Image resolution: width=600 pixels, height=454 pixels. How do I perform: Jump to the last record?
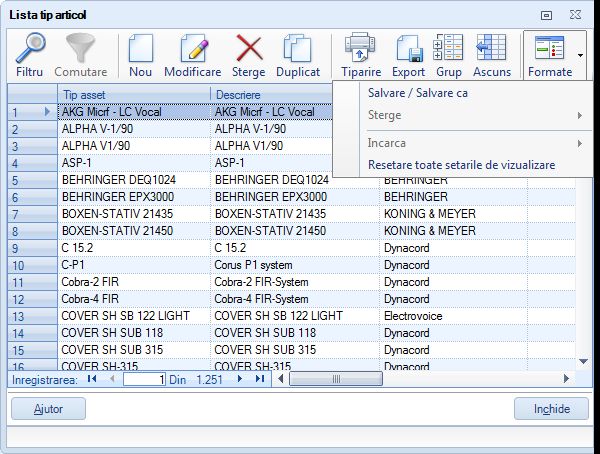260,379
